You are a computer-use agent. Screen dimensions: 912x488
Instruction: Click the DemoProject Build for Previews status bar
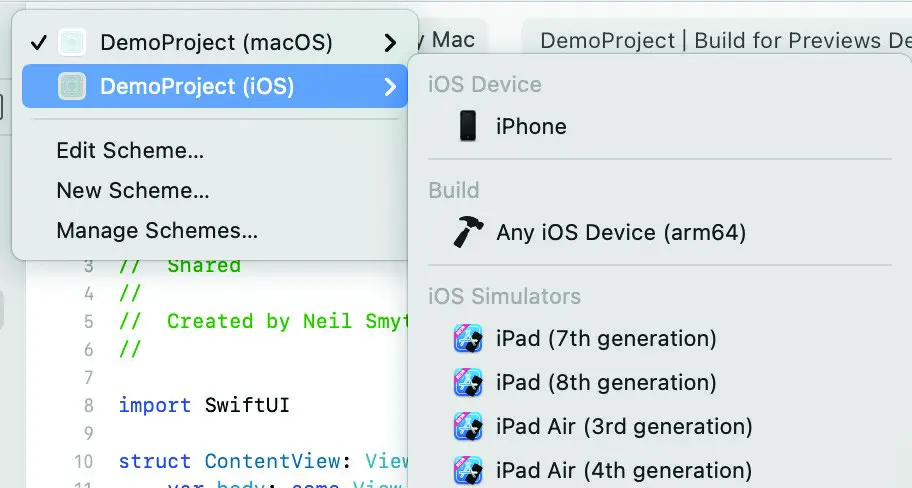pos(717,40)
